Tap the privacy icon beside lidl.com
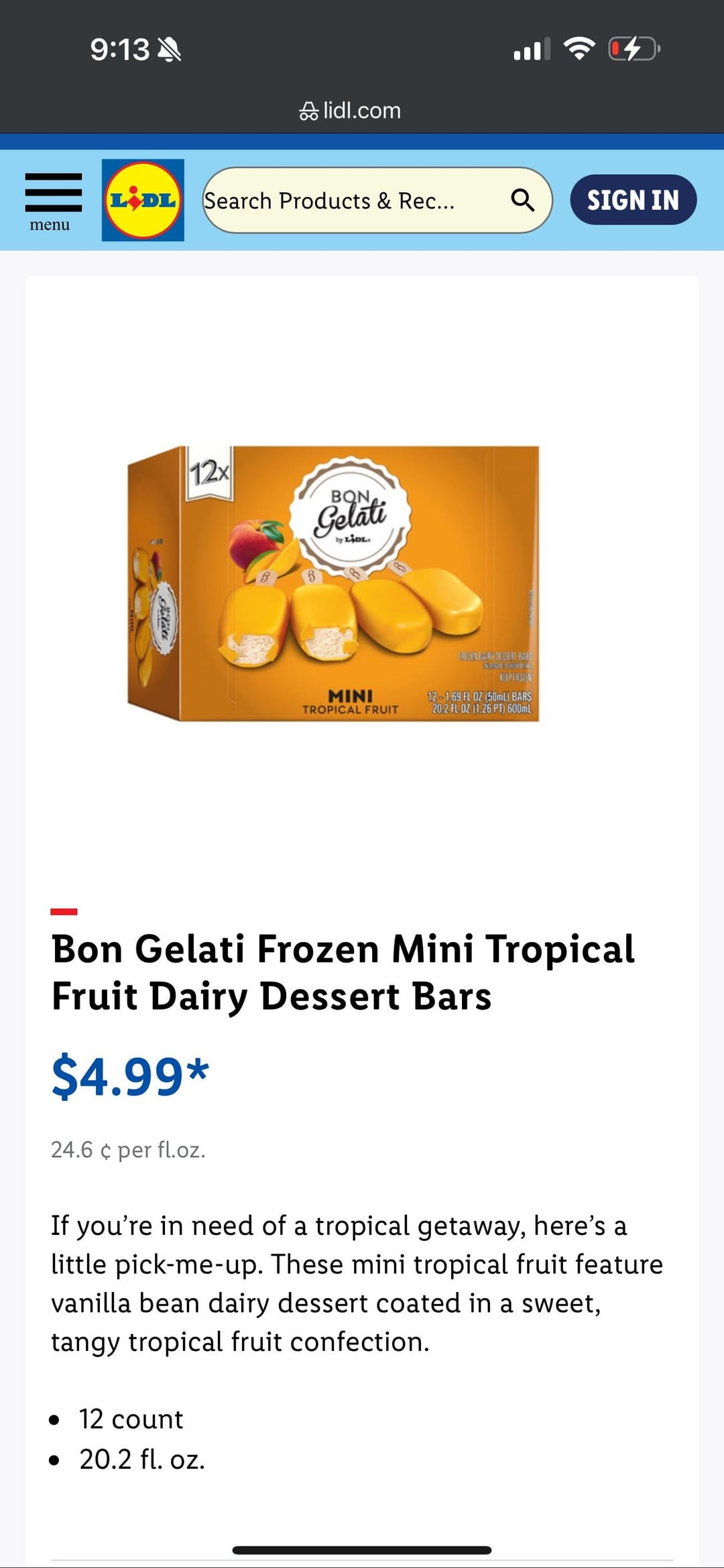724x1568 pixels. point(308,111)
